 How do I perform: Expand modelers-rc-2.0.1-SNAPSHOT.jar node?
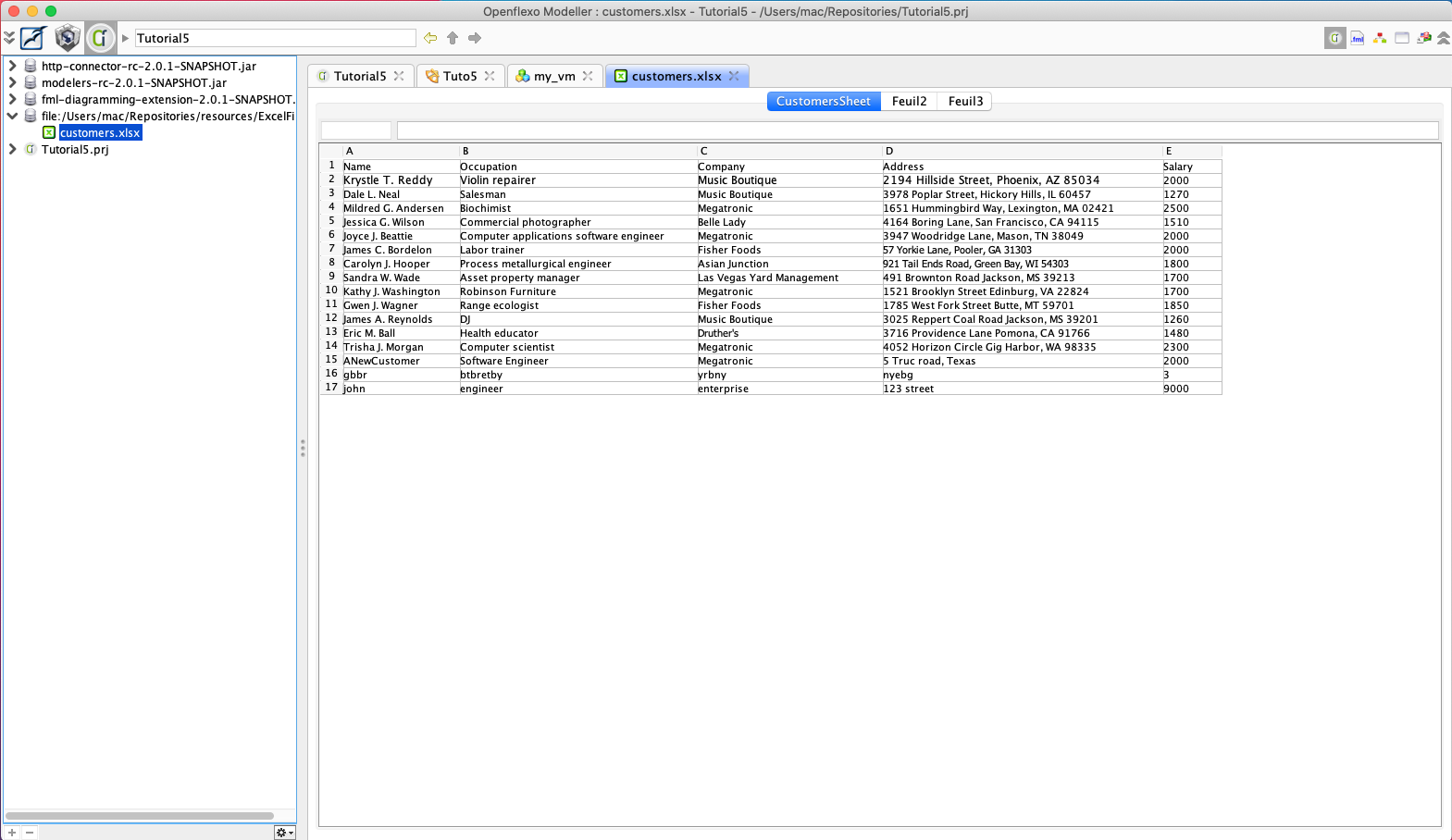[12, 82]
